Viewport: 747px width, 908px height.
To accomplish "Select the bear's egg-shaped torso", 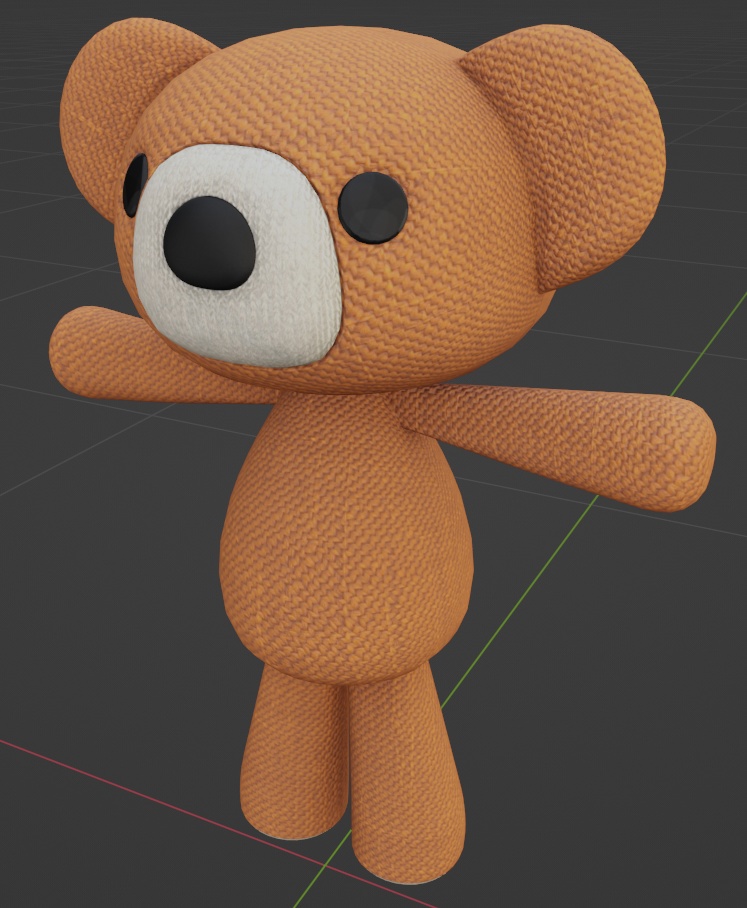I will click(346, 539).
